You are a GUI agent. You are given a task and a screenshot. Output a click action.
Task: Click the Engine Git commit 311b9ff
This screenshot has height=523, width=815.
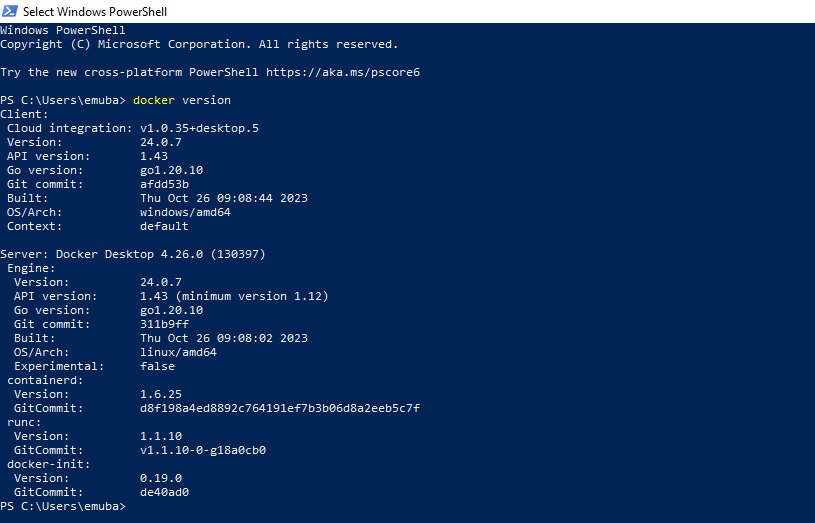coord(164,324)
